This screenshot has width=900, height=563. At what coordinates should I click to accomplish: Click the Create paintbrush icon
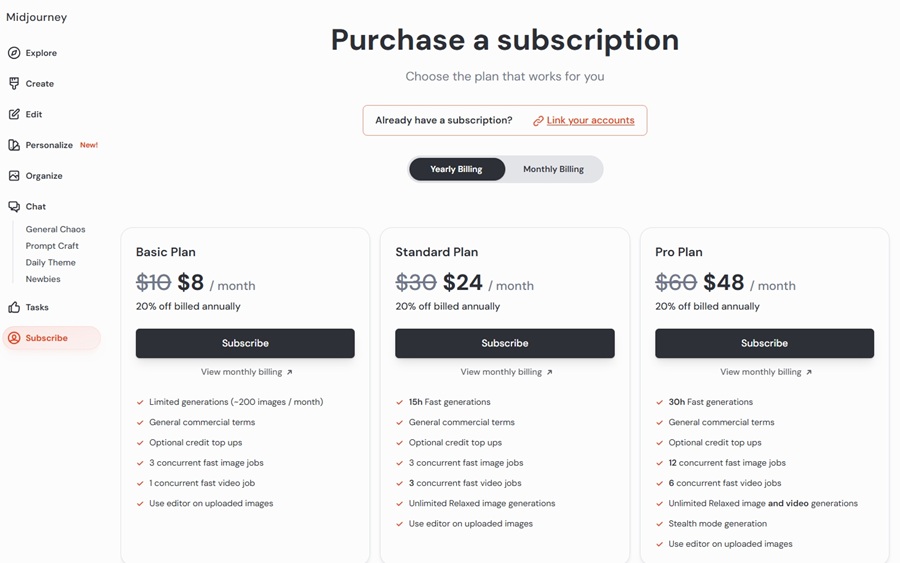pos(14,84)
